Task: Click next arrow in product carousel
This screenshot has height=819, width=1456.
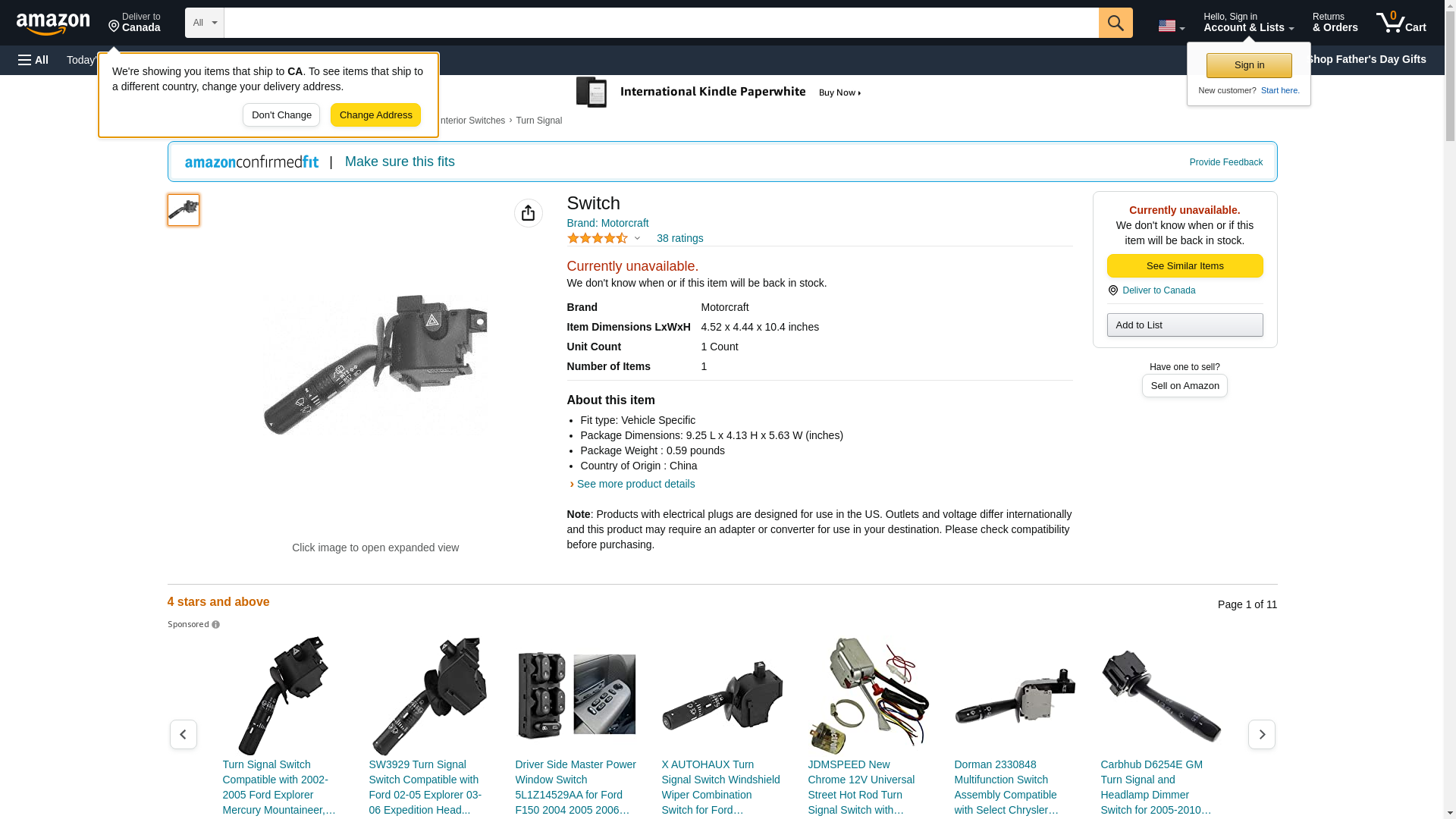Action: tap(1261, 734)
